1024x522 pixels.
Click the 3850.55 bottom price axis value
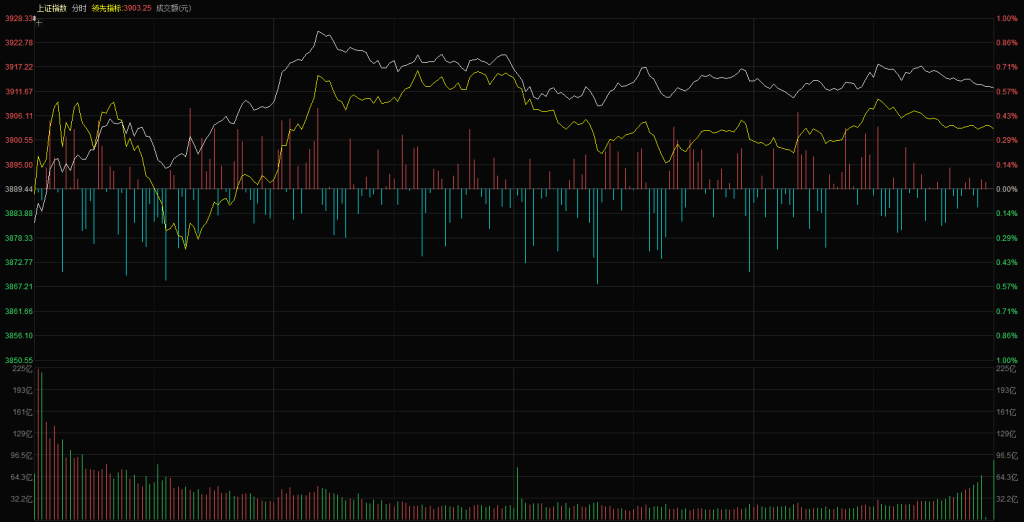click(x=18, y=360)
